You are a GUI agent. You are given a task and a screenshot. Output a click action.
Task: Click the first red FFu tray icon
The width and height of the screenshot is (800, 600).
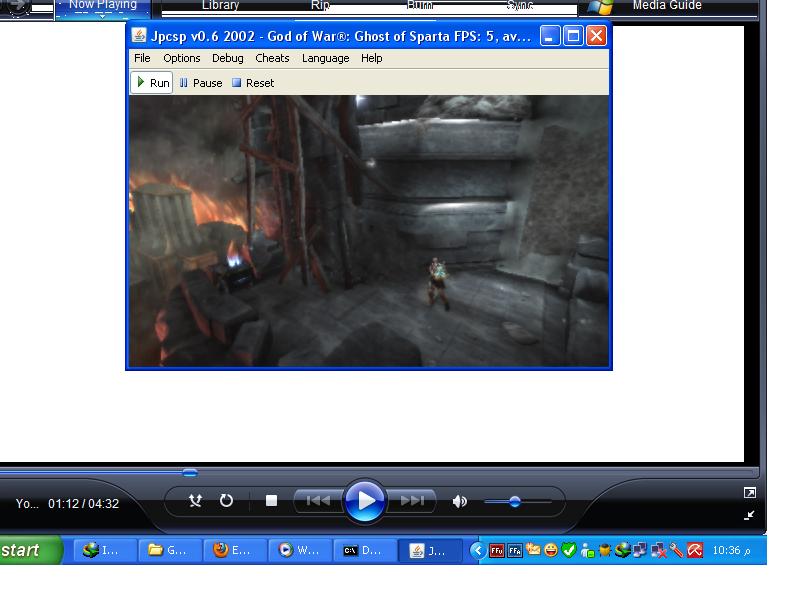point(497,551)
